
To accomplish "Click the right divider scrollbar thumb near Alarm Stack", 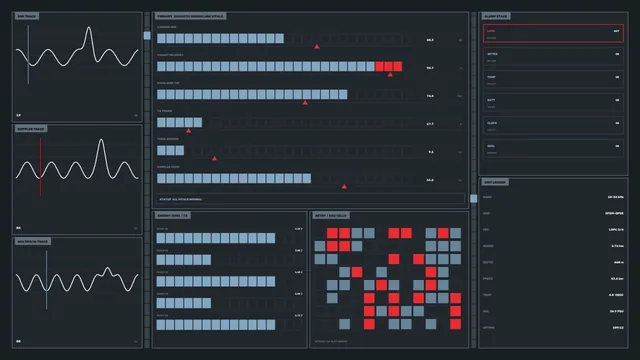I will pos(473,198).
